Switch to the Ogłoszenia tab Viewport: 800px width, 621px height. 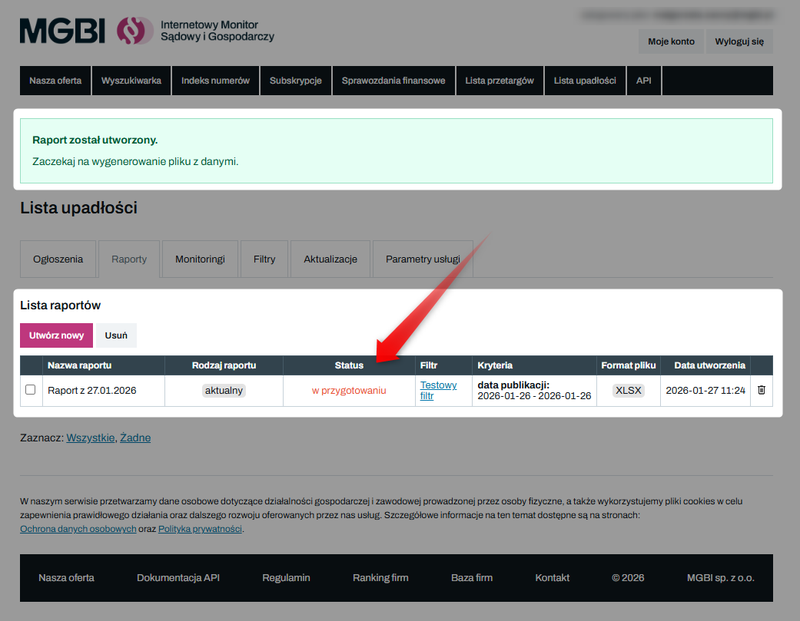click(x=58, y=259)
